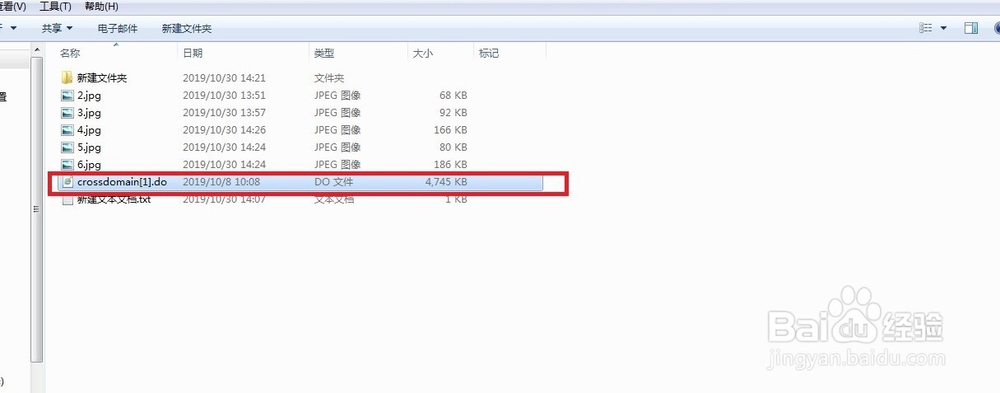1000x393 pixels.
Task: Sort by the 标记 column header
Action: [489, 54]
